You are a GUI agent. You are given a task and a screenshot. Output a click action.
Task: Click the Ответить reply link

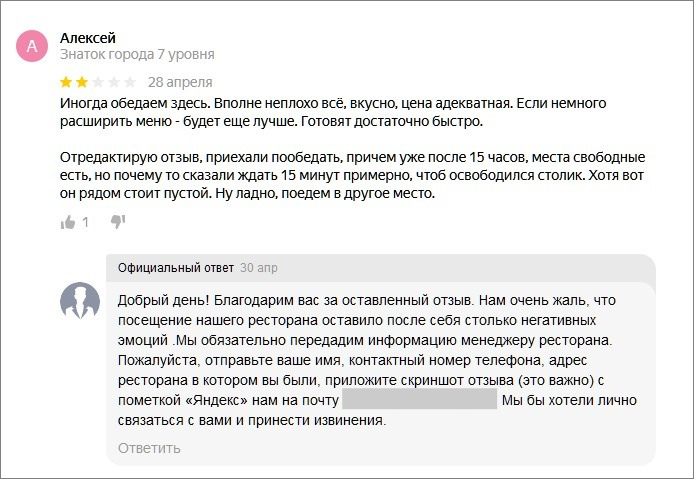click(x=149, y=448)
